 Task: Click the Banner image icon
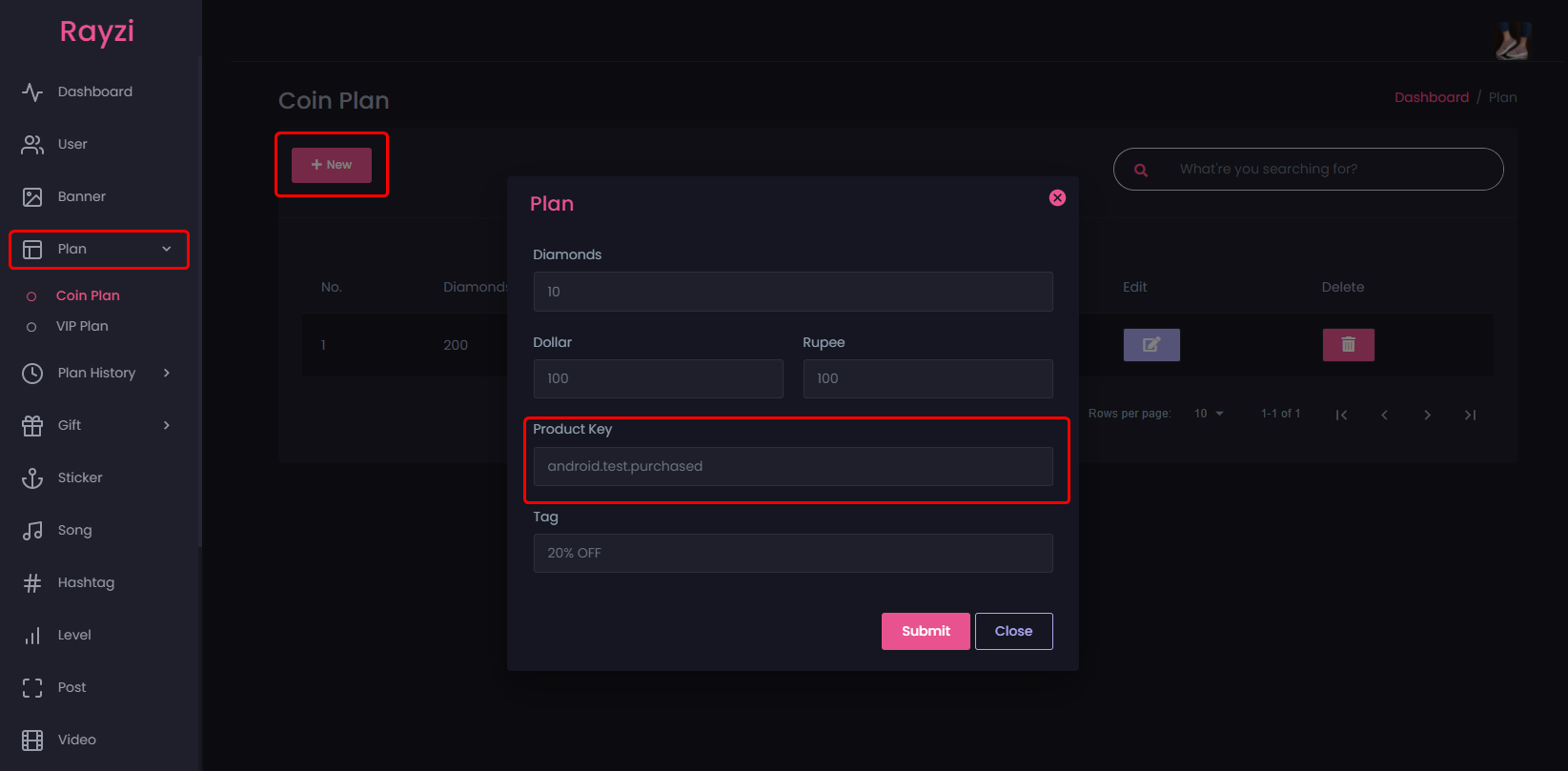point(32,197)
